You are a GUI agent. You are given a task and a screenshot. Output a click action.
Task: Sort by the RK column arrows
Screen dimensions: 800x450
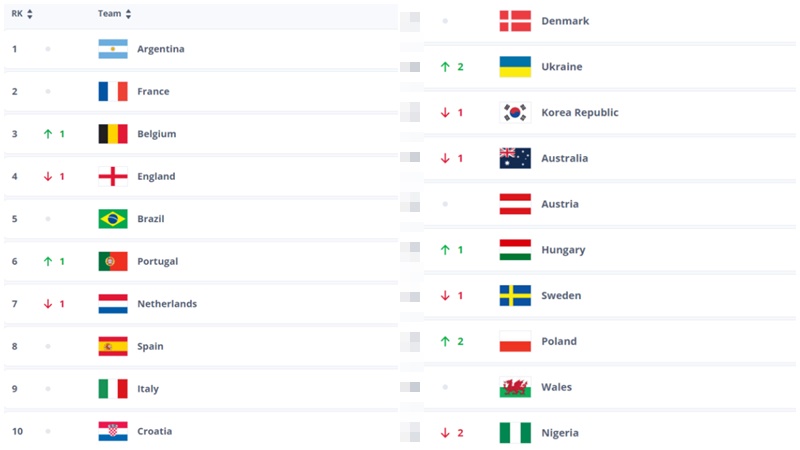[29, 14]
